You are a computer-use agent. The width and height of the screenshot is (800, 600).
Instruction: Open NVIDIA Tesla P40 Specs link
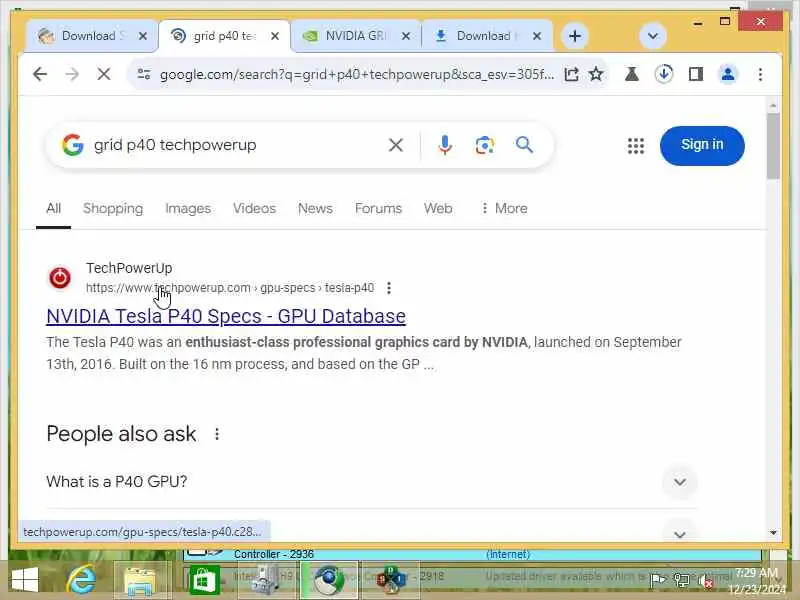coord(226,316)
